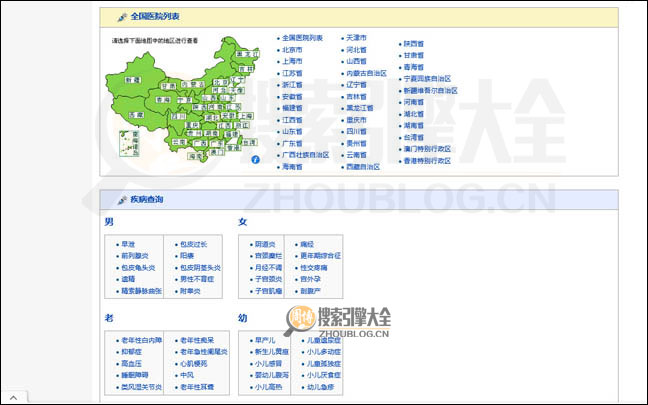Open the 心肌梗死 link
Image resolution: width=648 pixels, height=405 pixels.
point(194,364)
